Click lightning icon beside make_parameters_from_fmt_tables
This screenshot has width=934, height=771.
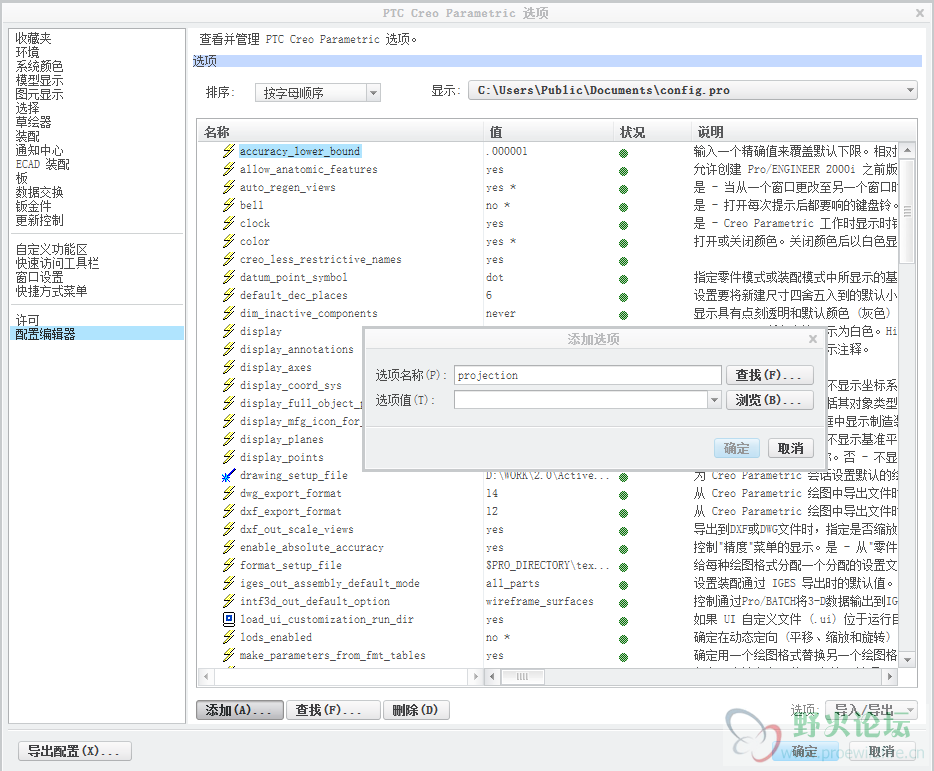[x=229, y=655]
